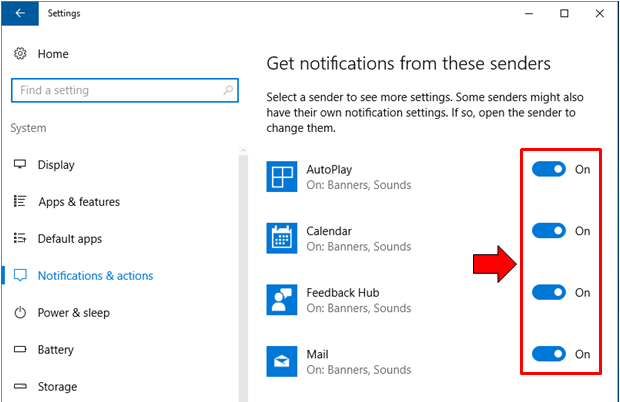The height and width of the screenshot is (402, 620).
Task: Select Default apps in sidebar
Action: tap(70, 239)
